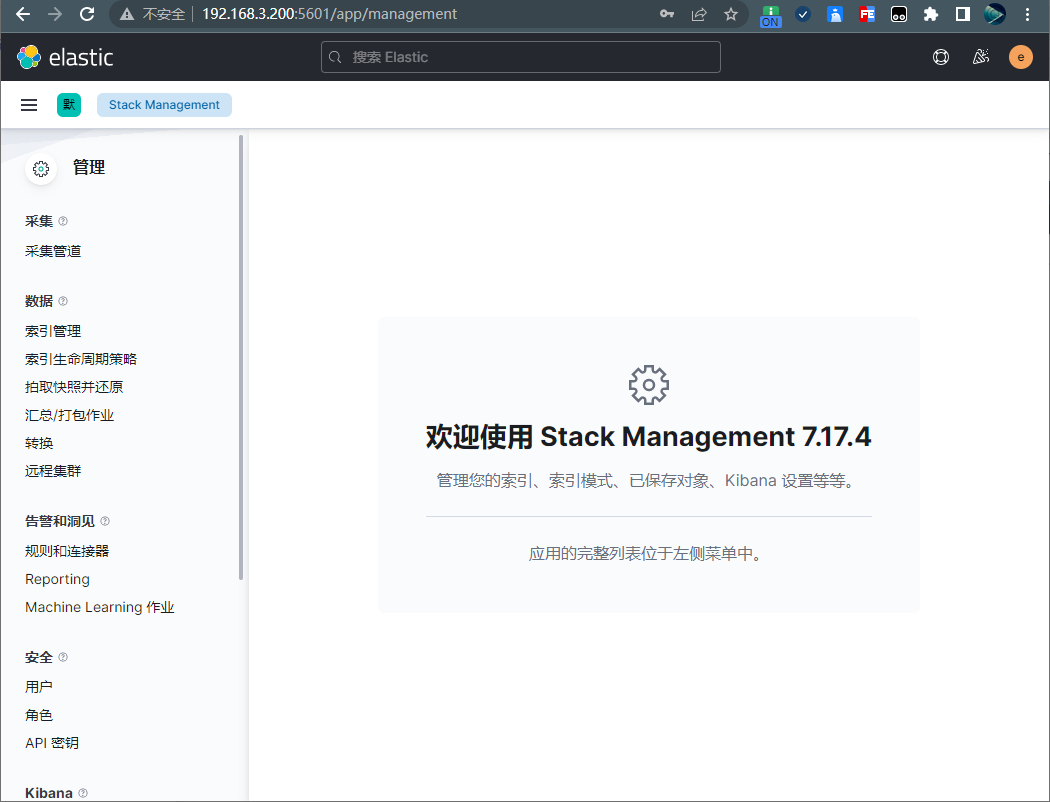Open the user avatar marked e
The height and width of the screenshot is (802, 1050).
click(x=1020, y=57)
